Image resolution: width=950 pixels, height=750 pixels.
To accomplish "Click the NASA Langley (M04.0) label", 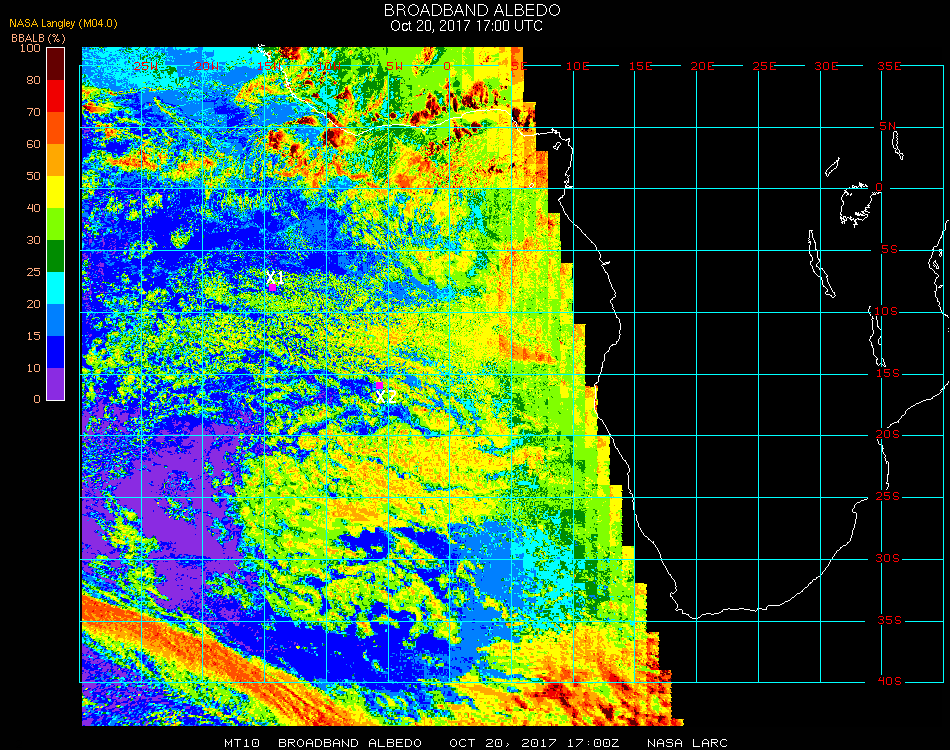I will coord(63,23).
